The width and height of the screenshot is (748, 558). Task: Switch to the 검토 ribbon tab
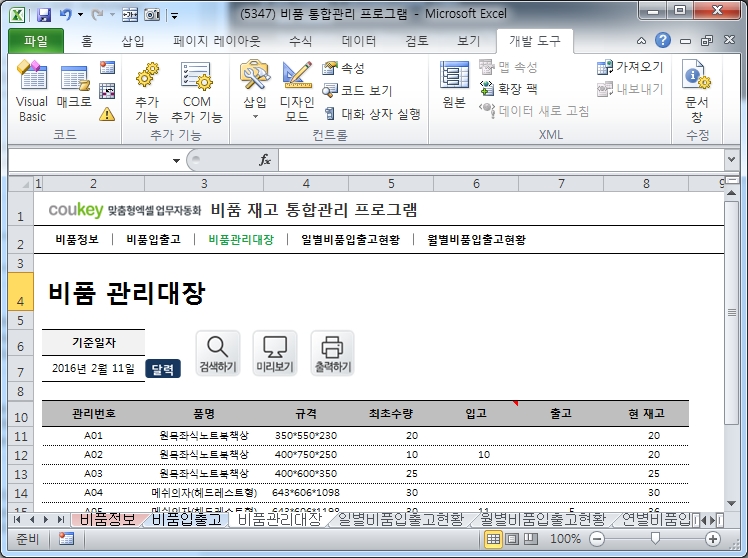click(x=417, y=41)
